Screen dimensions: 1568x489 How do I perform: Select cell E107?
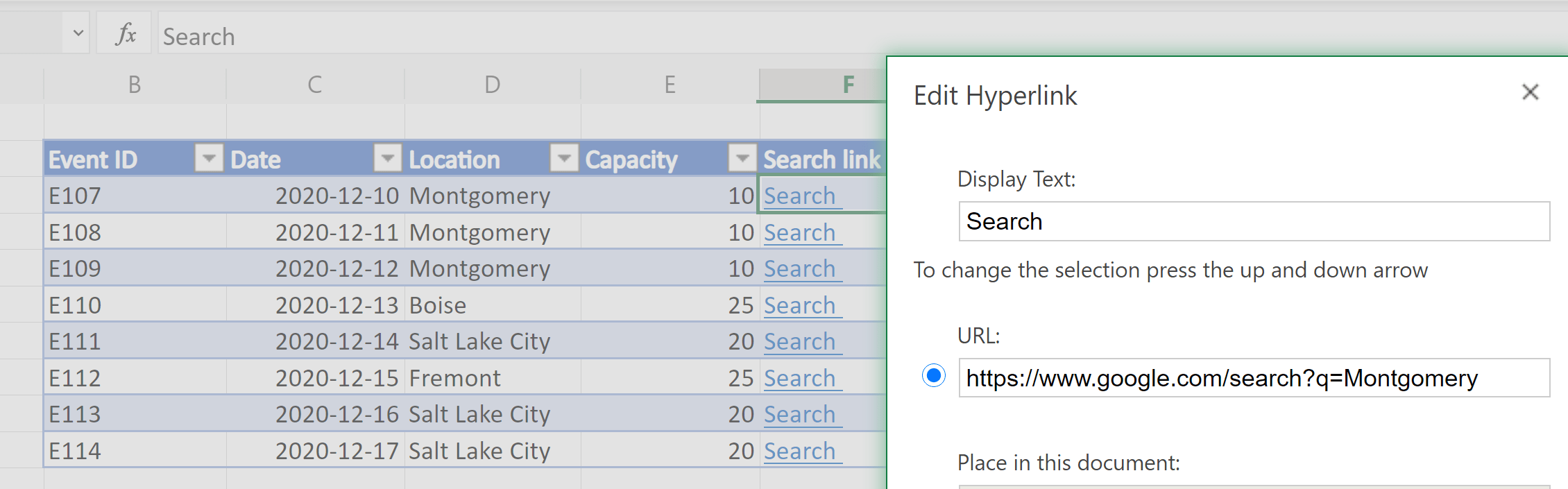135,196
